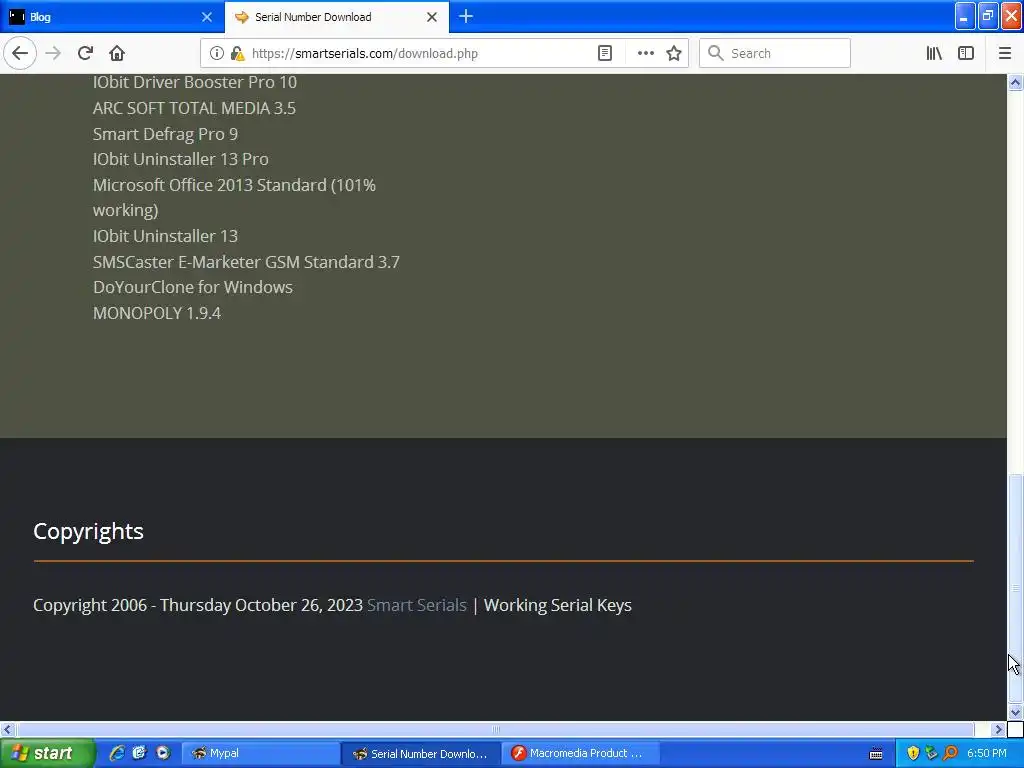Open the browser hamburger menu
The image size is (1024, 768).
pyautogui.click(x=1005, y=54)
